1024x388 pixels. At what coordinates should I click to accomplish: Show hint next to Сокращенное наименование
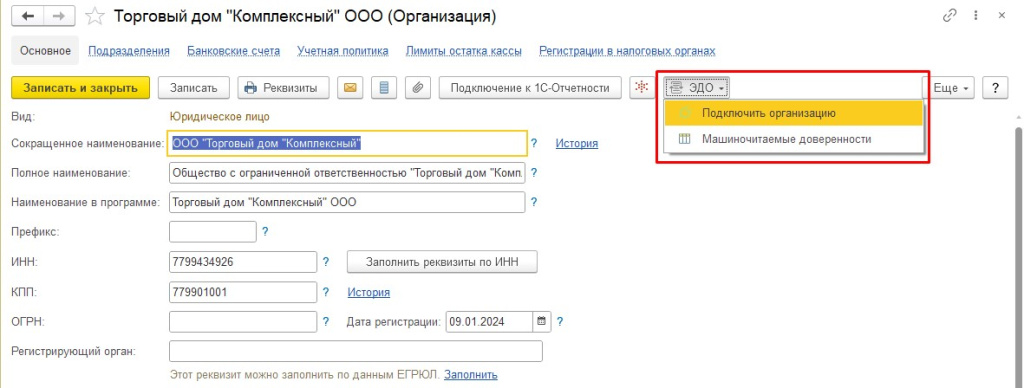coord(534,143)
